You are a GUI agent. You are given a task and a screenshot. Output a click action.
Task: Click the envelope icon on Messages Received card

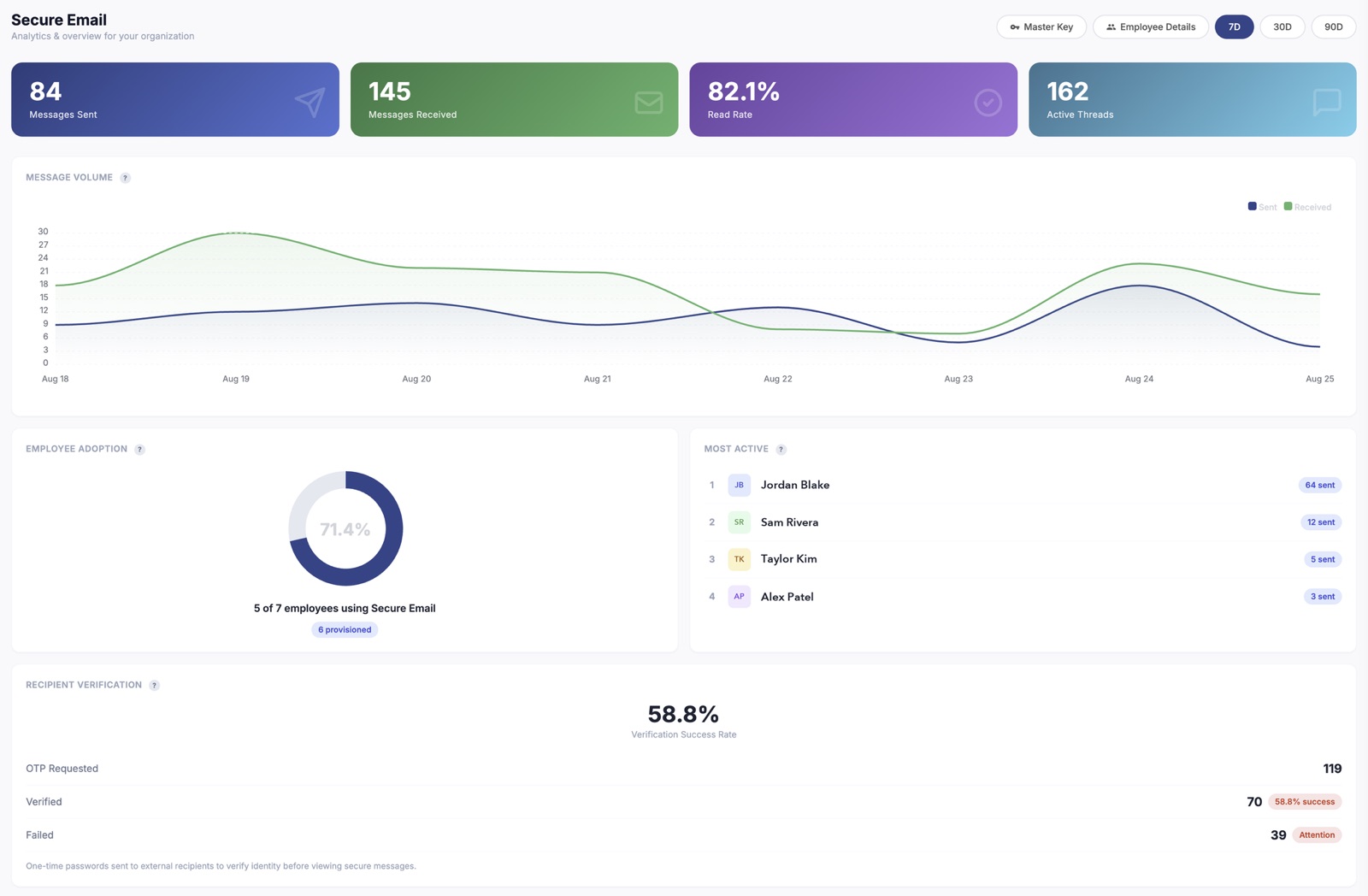(x=649, y=103)
